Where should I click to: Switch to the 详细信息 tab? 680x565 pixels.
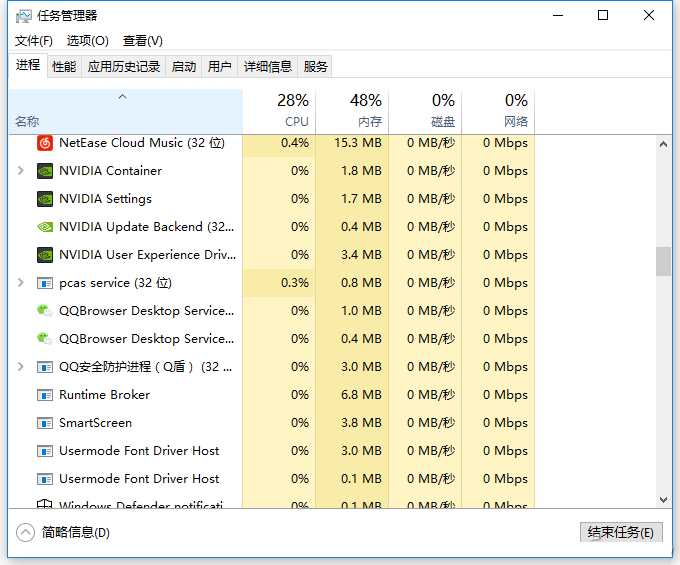pyautogui.click(x=268, y=67)
